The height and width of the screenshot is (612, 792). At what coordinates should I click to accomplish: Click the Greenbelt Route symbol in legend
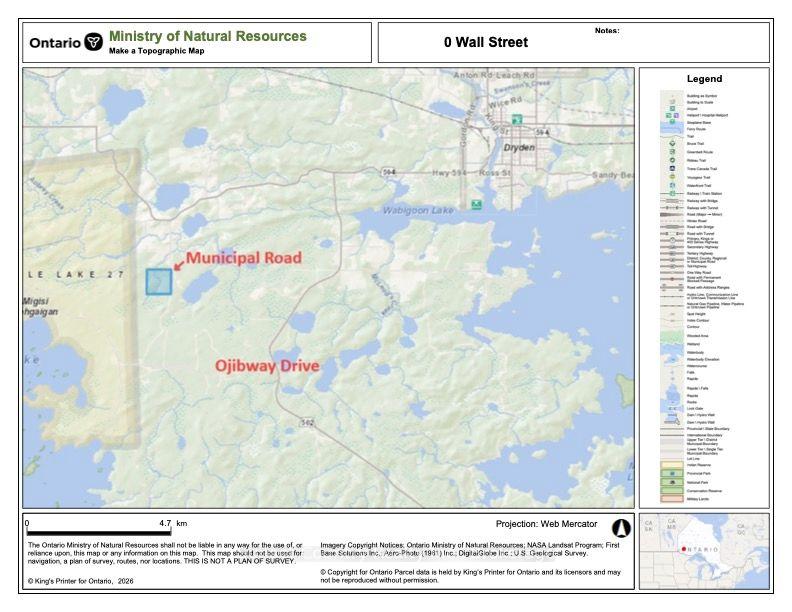pyautogui.click(x=672, y=151)
